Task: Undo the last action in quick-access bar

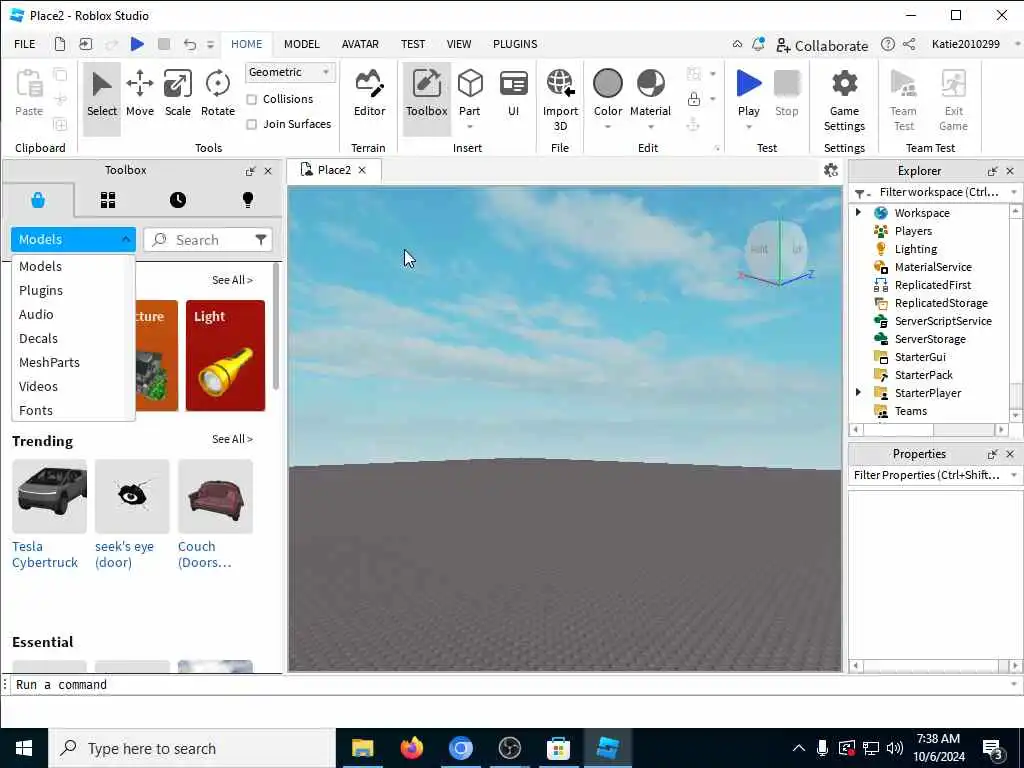Action: [189, 44]
